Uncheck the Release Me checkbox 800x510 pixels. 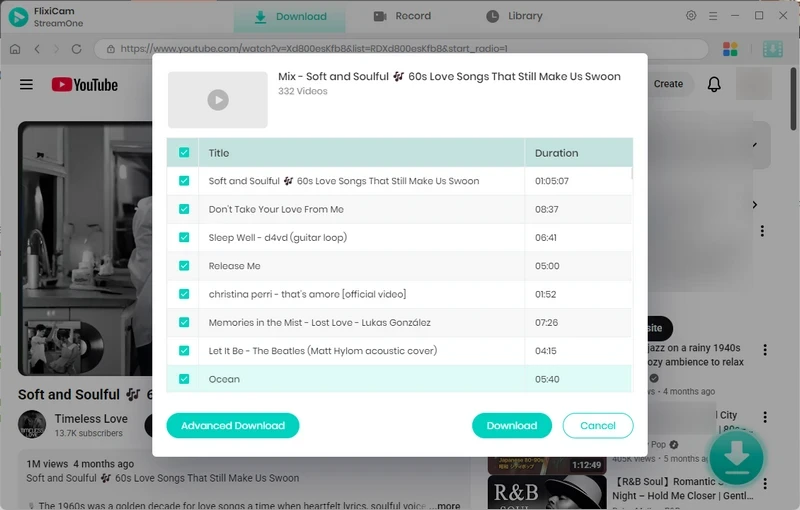point(184,266)
